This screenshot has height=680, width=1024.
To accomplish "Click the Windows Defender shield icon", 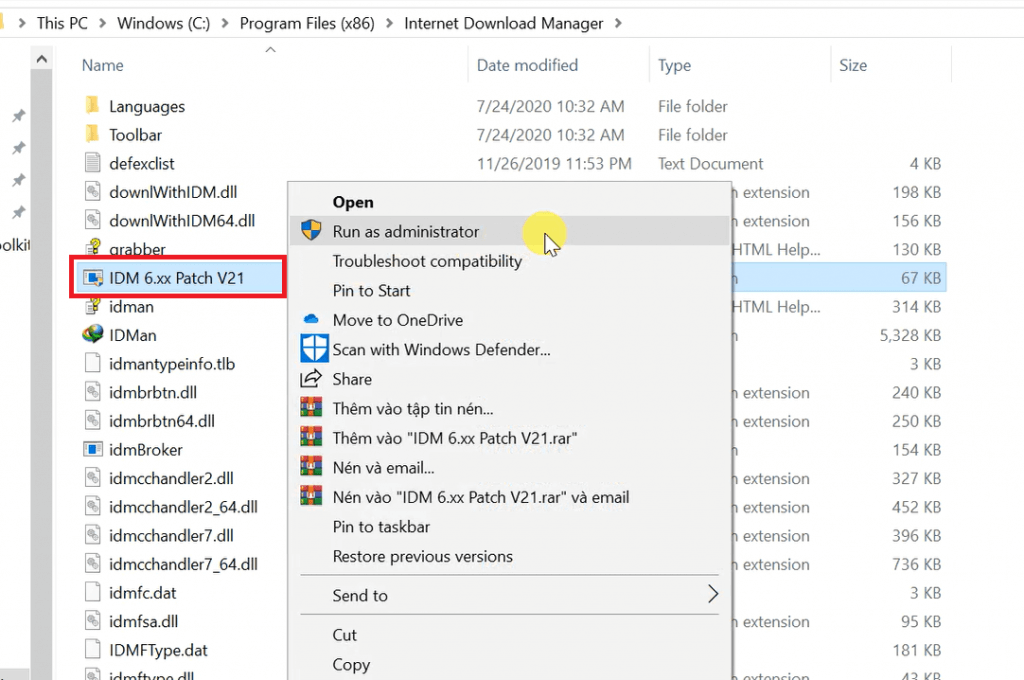I will pos(315,349).
